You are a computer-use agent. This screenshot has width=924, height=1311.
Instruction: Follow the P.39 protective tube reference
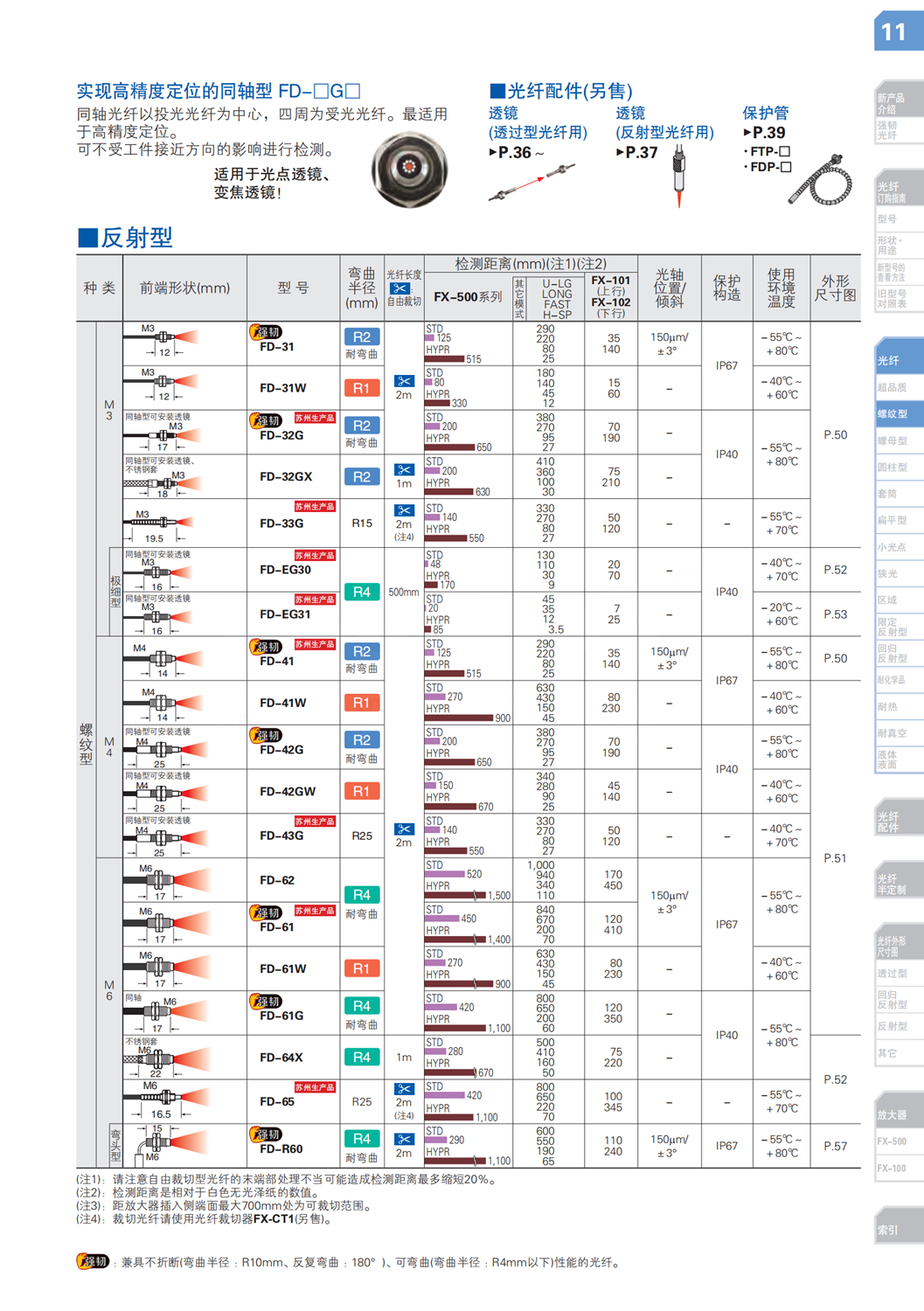(764, 133)
